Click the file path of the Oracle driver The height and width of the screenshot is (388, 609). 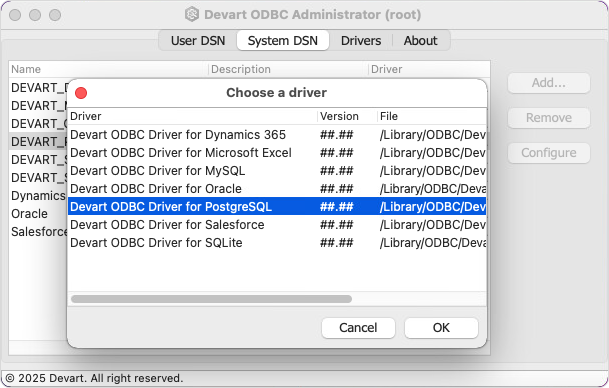click(433, 189)
